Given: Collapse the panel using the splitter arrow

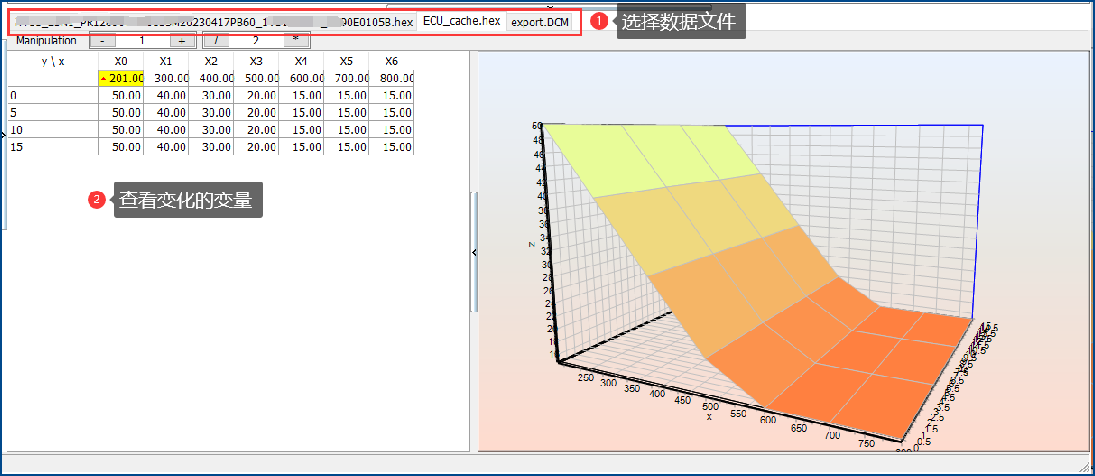Looking at the screenshot, I should (x=474, y=252).
